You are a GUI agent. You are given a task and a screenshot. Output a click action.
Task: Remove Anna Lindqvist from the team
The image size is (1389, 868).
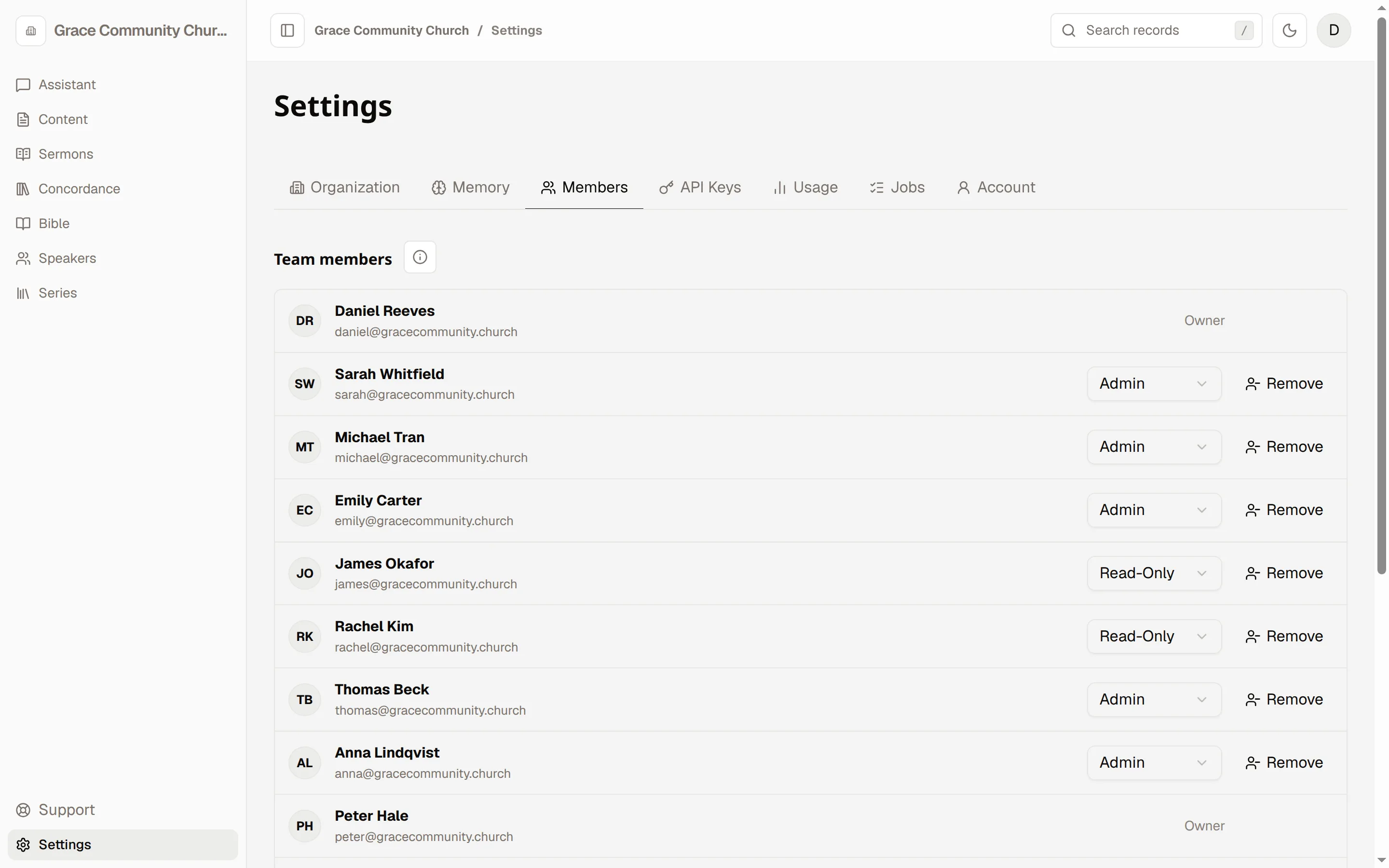[1284, 763]
